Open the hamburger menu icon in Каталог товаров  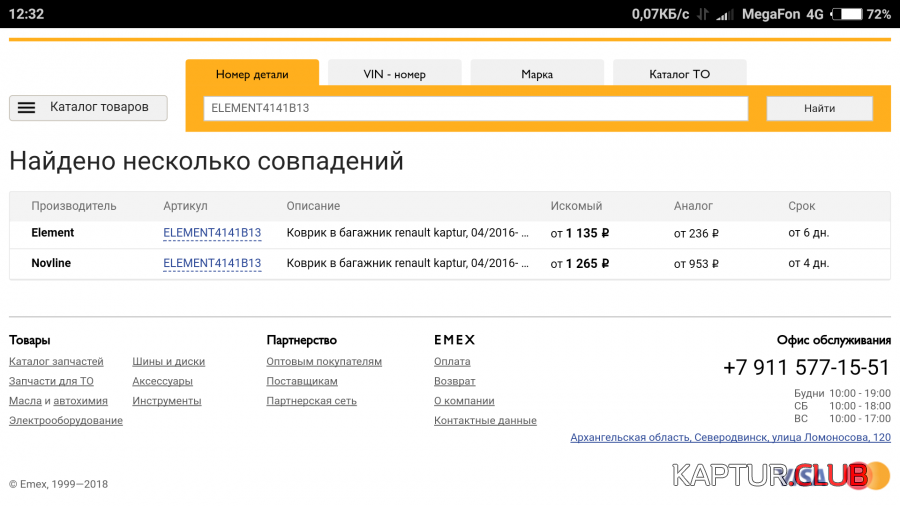[26, 108]
